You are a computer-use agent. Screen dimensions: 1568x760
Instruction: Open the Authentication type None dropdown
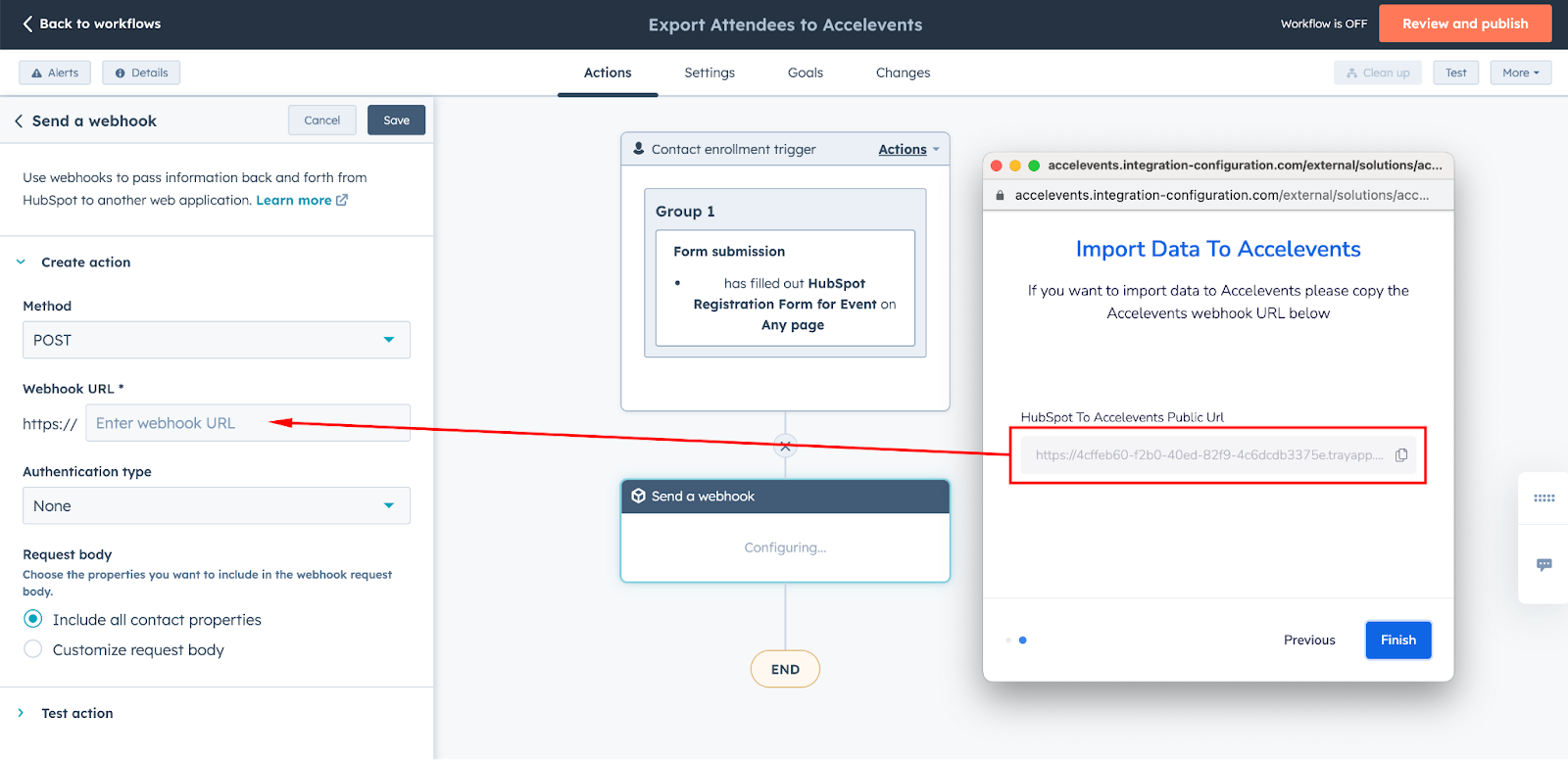(x=217, y=505)
